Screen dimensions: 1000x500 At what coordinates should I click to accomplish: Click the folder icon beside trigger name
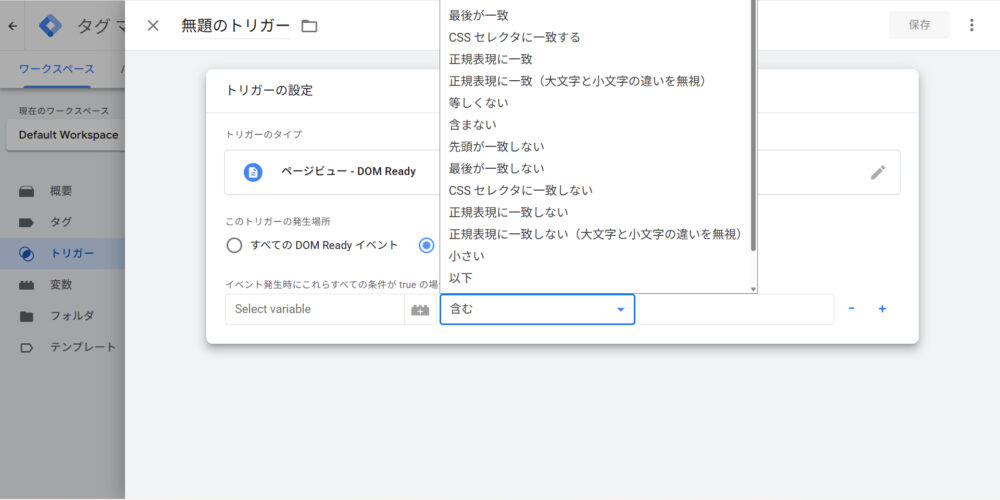point(309,26)
